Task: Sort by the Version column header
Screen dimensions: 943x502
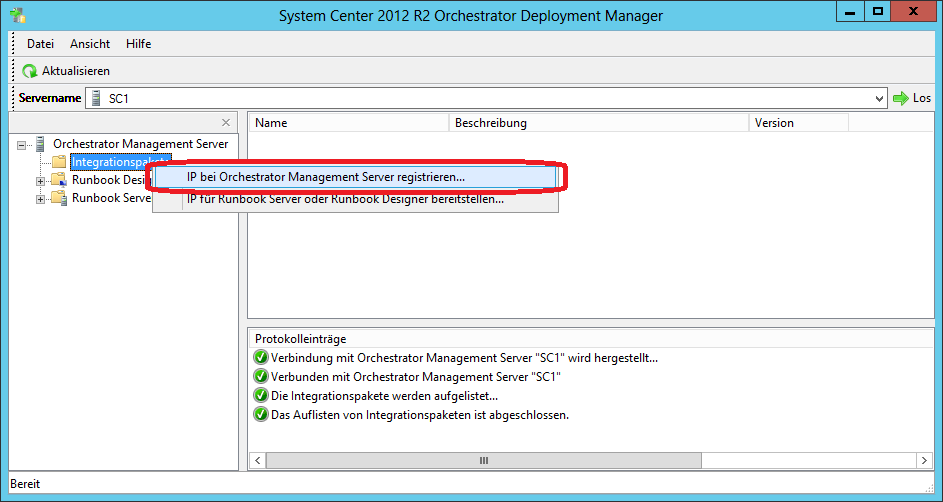Action: coord(799,123)
